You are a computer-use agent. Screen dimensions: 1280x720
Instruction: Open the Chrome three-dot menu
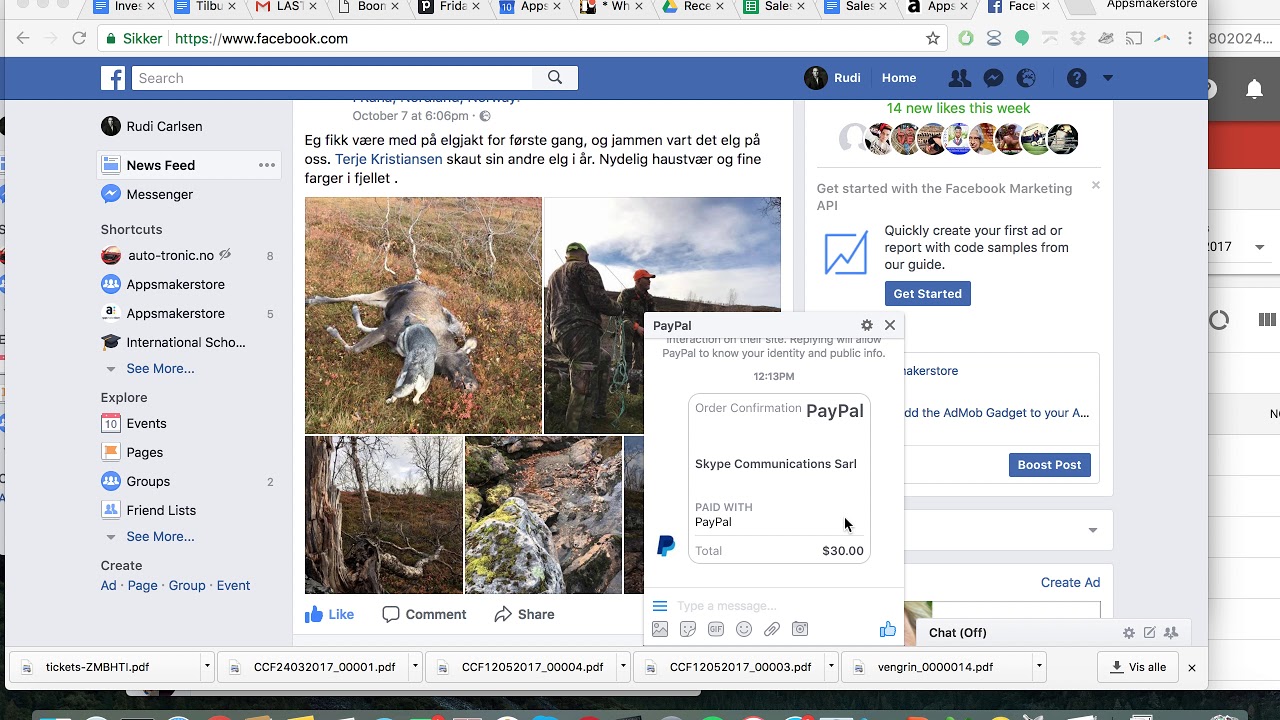[1190, 39]
